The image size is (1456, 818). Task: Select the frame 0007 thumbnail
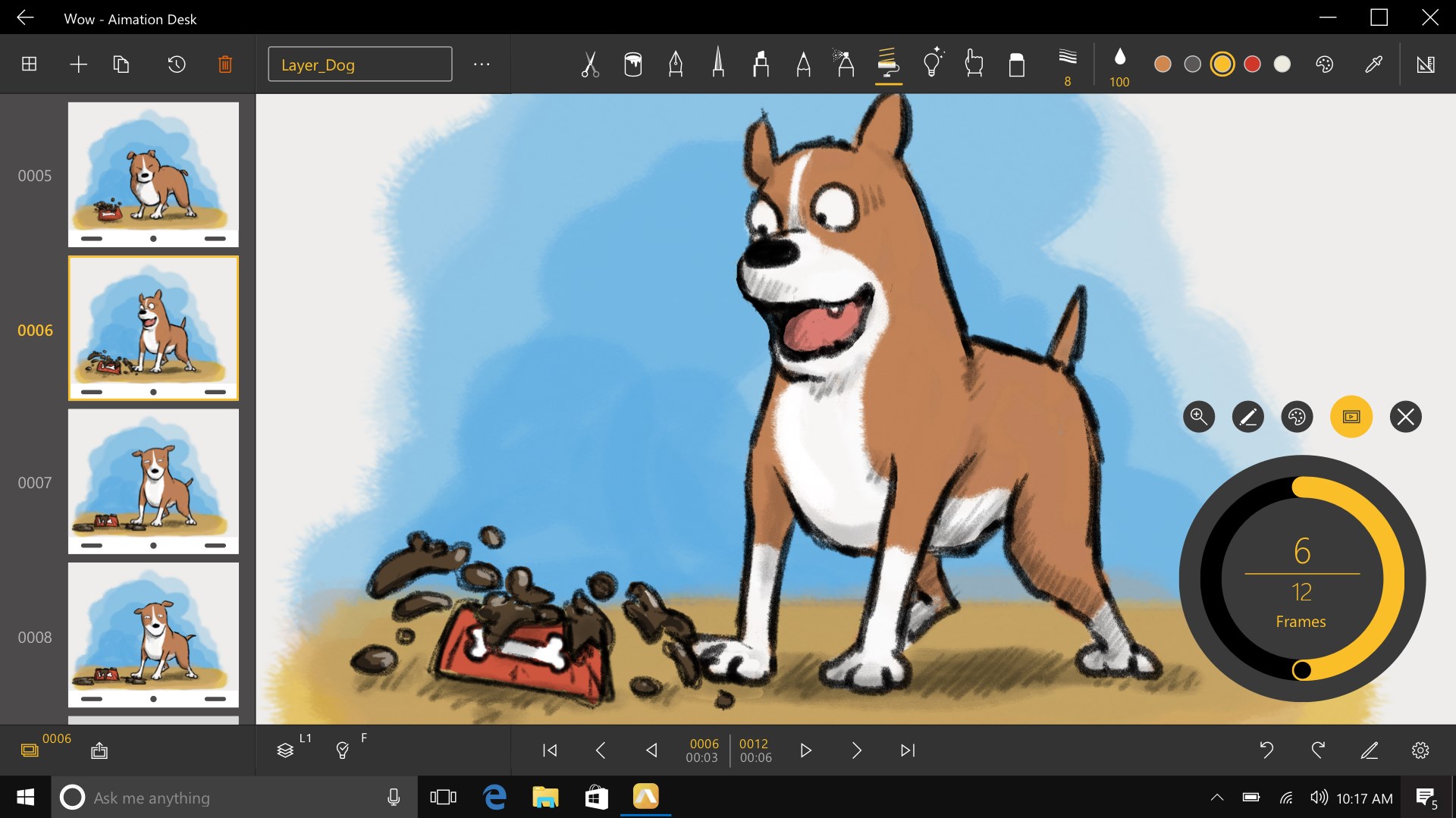point(153,481)
